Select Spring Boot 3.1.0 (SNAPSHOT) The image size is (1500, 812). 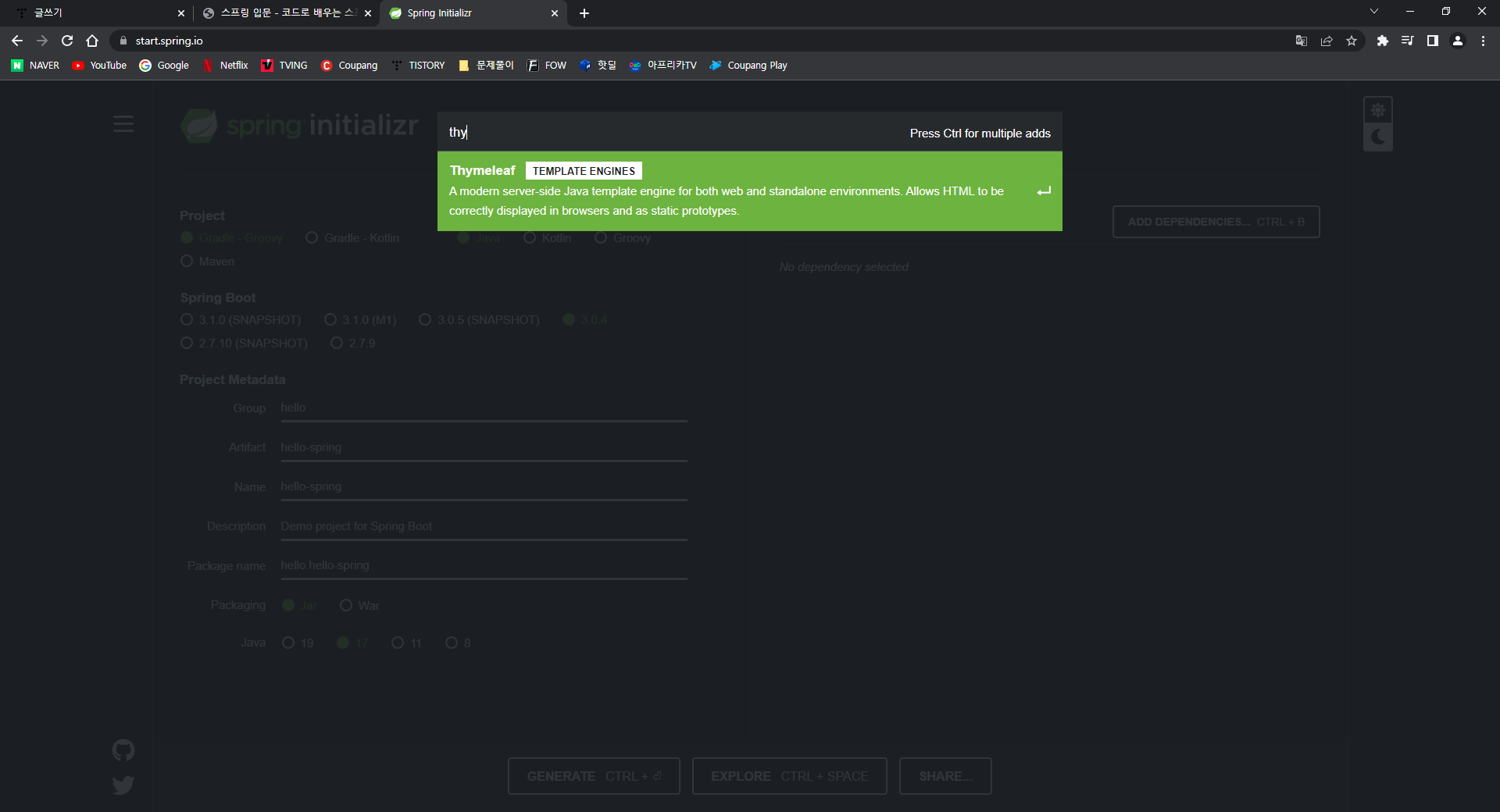click(x=241, y=320)
